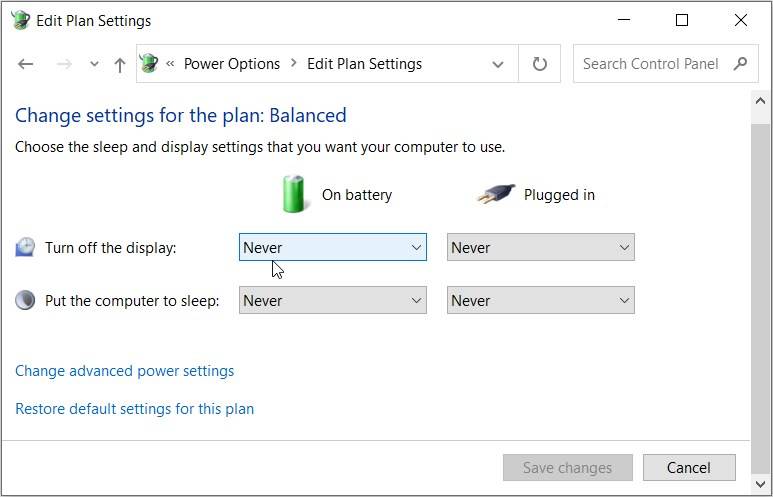
Task: Open sleep dropdown for On battery
Action: tap(332, 300)
